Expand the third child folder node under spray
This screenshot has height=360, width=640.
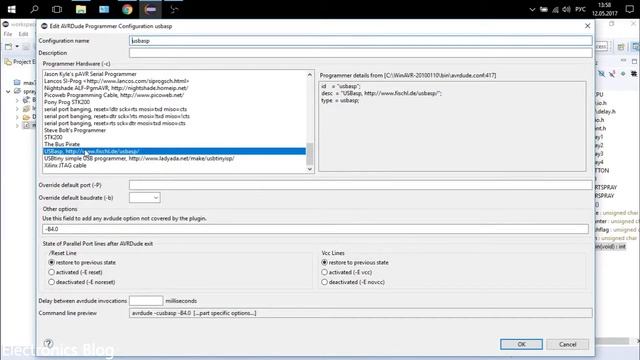coord(17,117)
